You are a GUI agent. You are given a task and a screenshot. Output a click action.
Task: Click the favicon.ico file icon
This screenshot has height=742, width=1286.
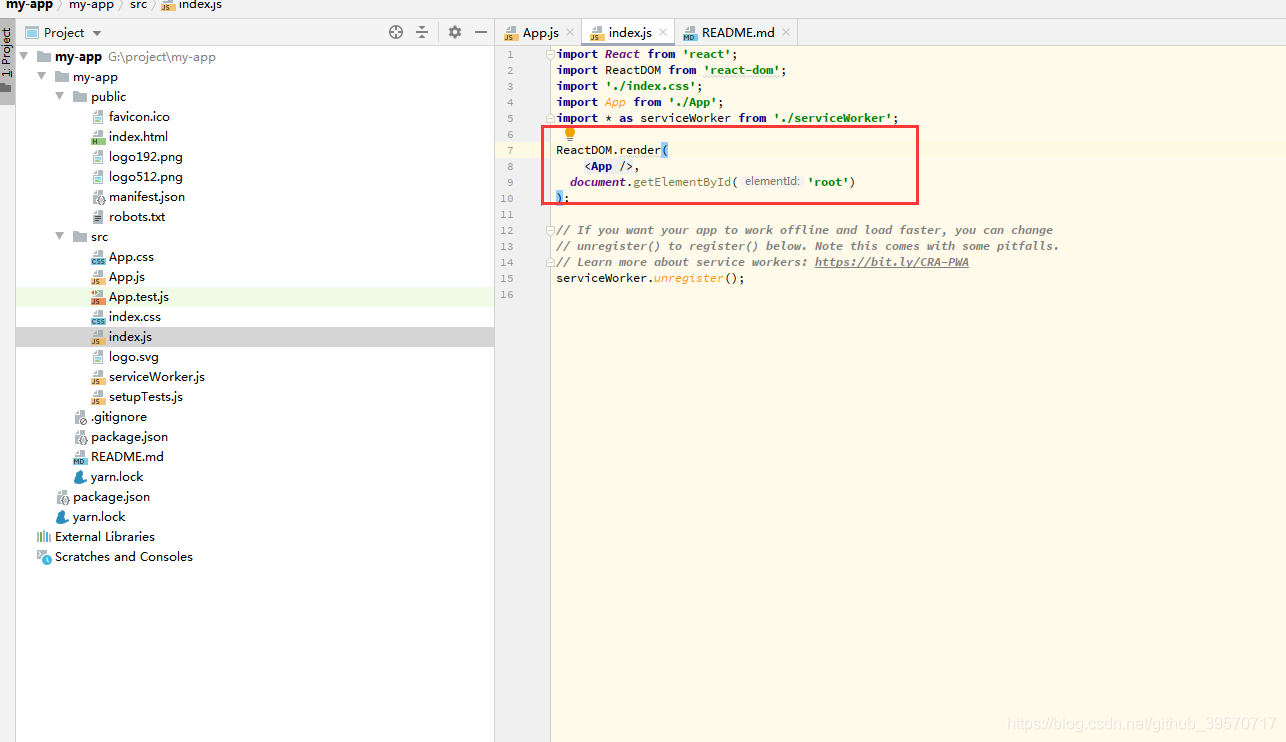tap(99, 117)
